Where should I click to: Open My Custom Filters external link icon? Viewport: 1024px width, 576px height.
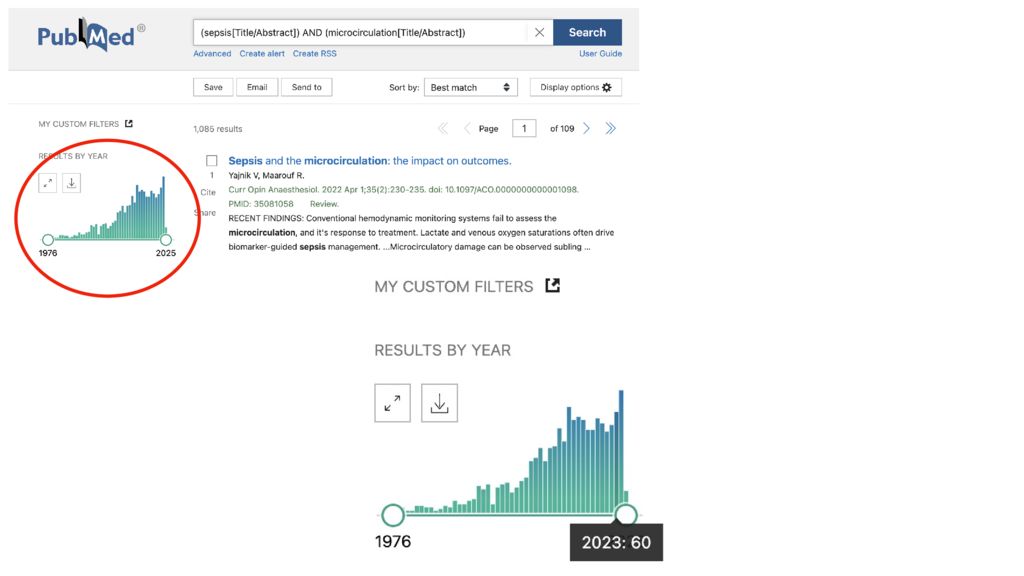[x=129, y=124]
